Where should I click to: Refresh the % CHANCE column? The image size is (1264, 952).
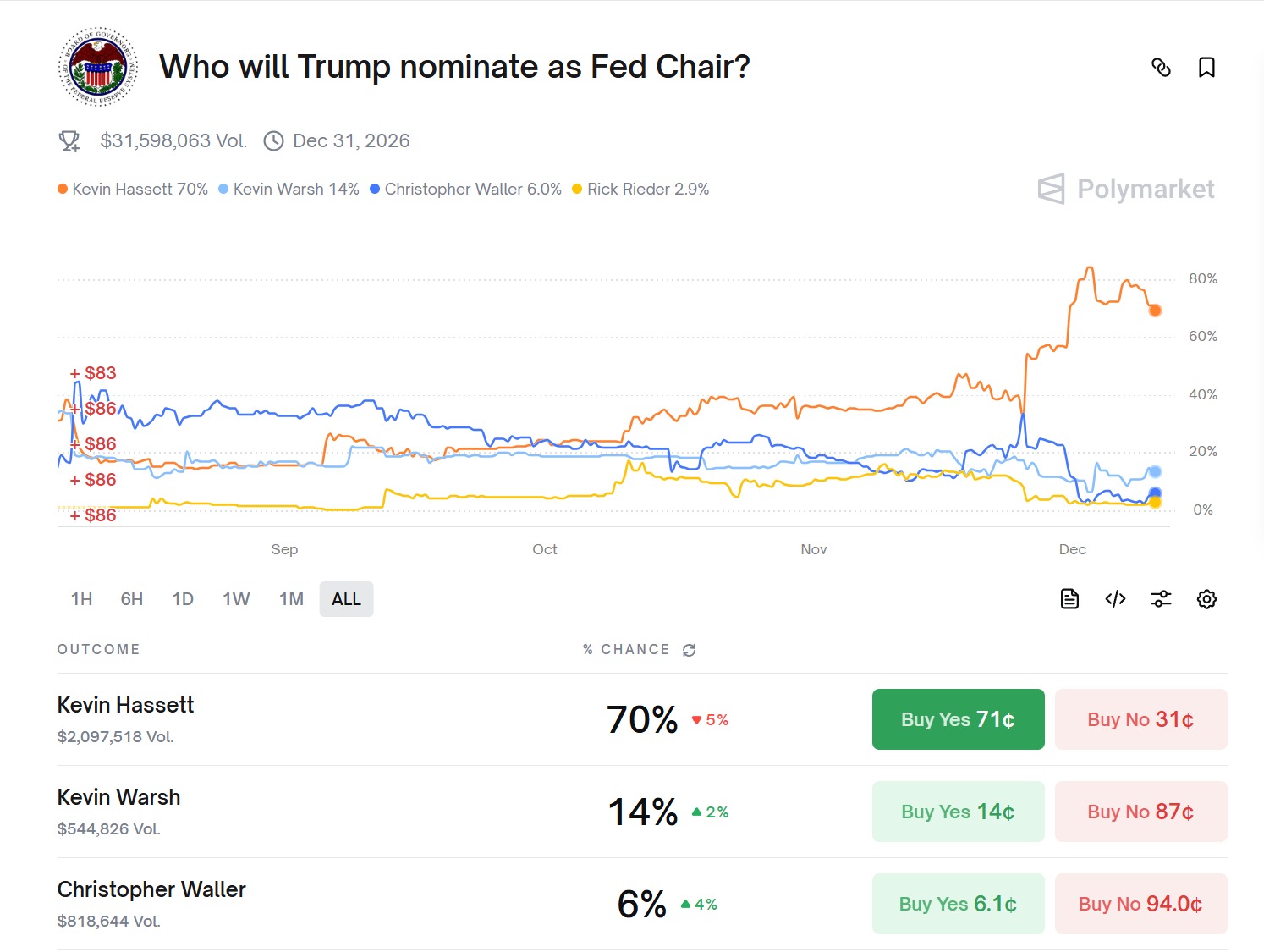coord(688,650)
